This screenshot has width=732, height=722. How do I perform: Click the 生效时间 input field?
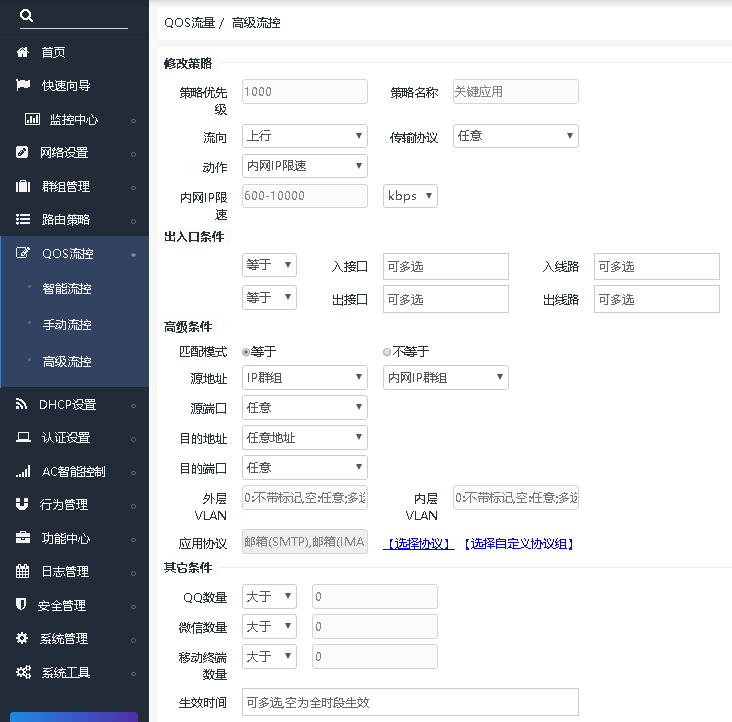410,702
